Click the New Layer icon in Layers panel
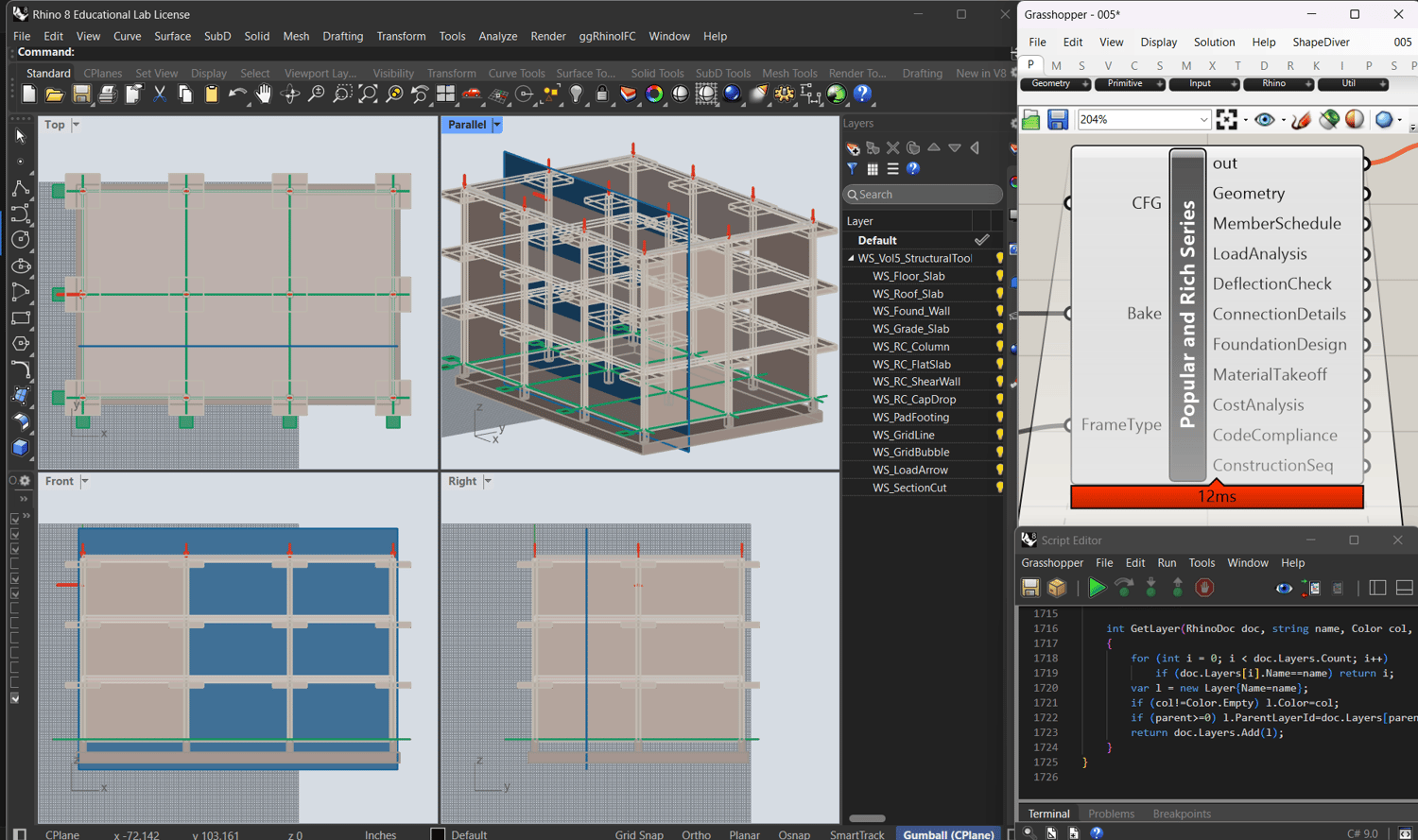 click(x=853, y=148)
